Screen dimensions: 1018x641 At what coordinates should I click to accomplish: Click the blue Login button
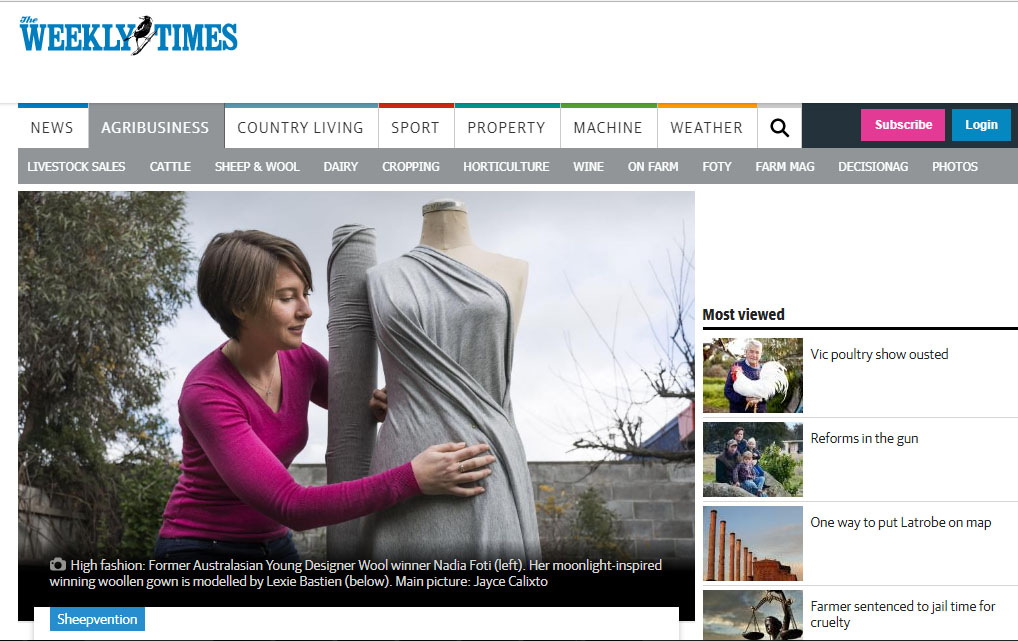981,125
